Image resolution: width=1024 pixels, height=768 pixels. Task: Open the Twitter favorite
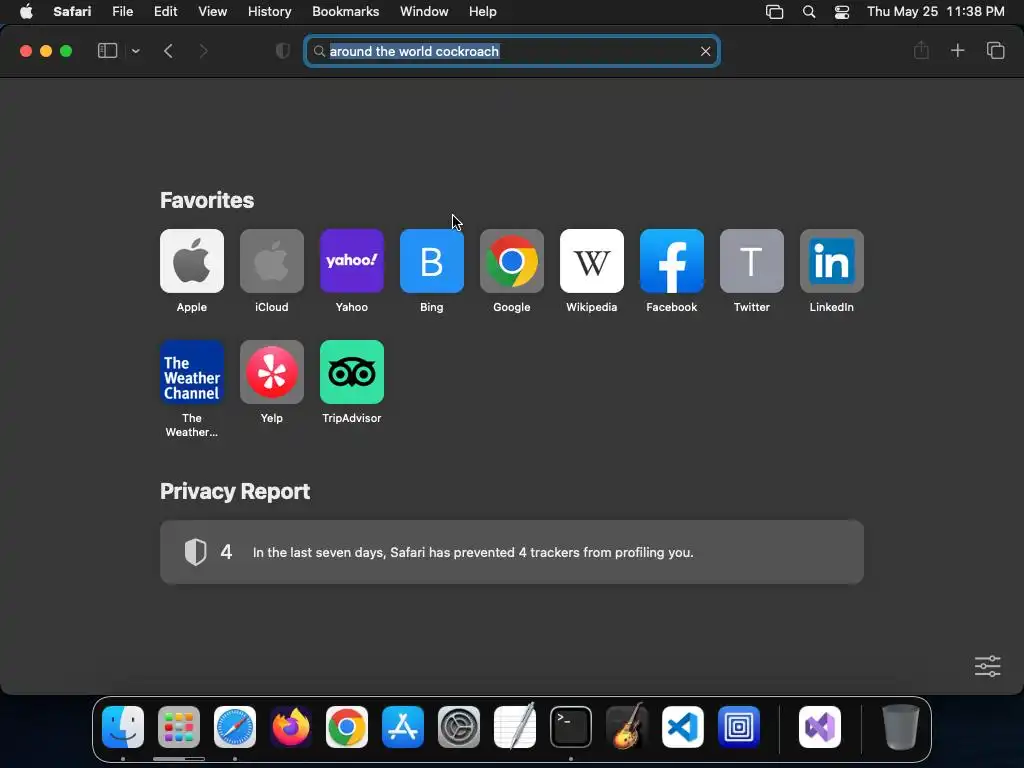click(752, 261)
